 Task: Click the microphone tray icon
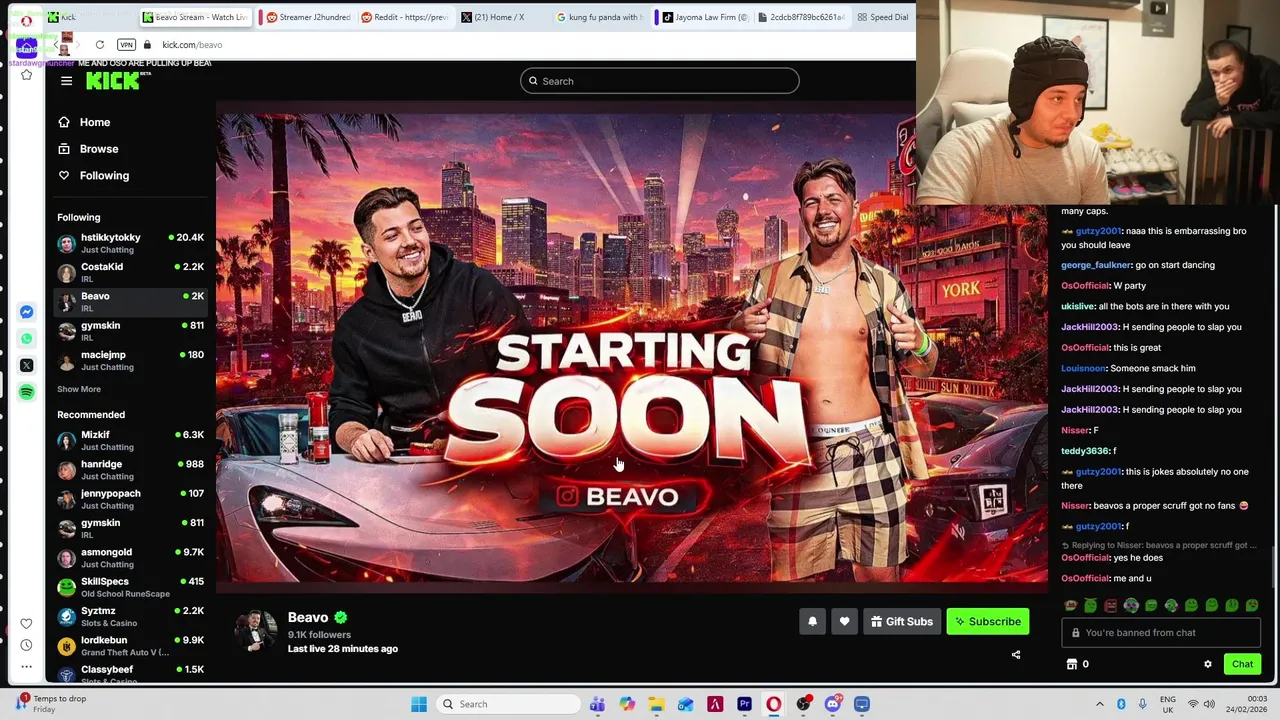[1143, 704]
